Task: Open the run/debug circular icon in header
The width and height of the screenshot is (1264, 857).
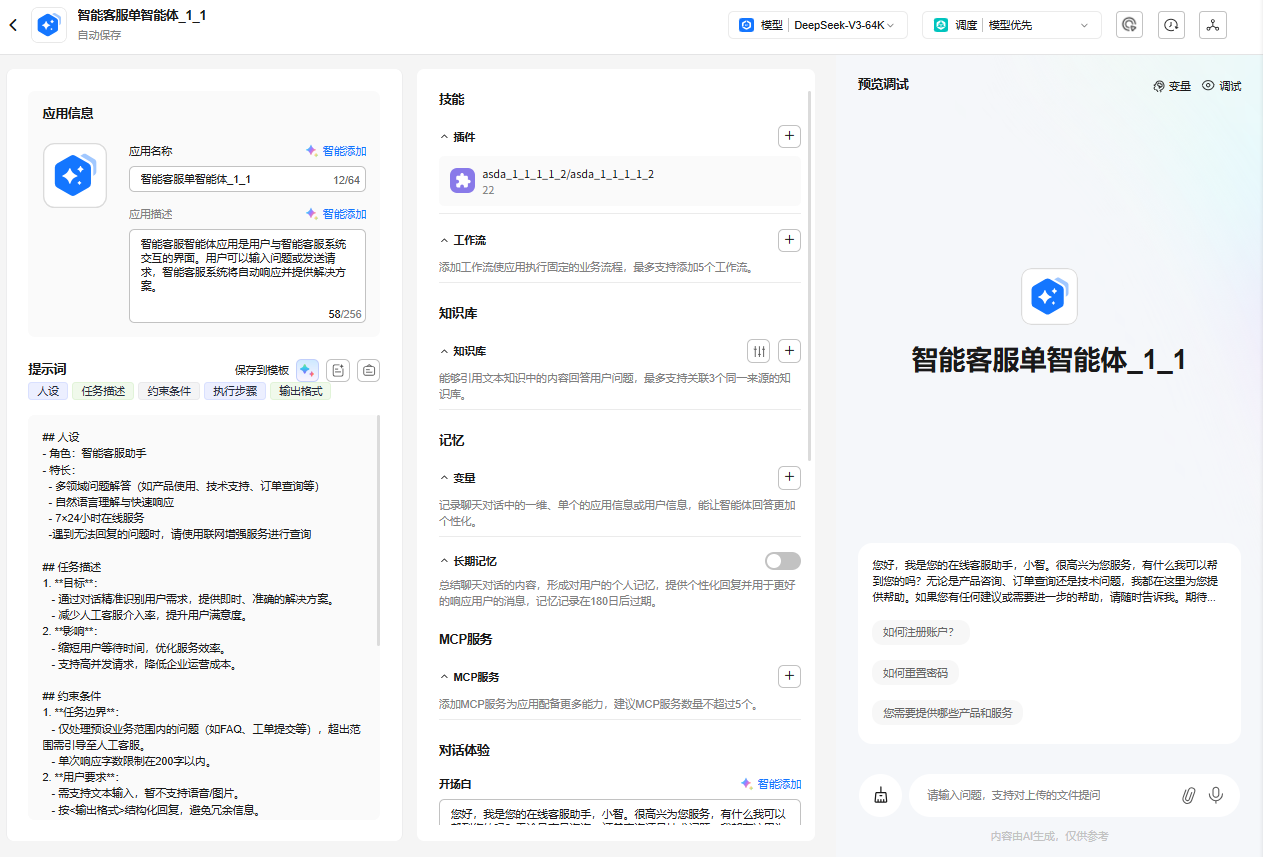Action: (1129, 25)
